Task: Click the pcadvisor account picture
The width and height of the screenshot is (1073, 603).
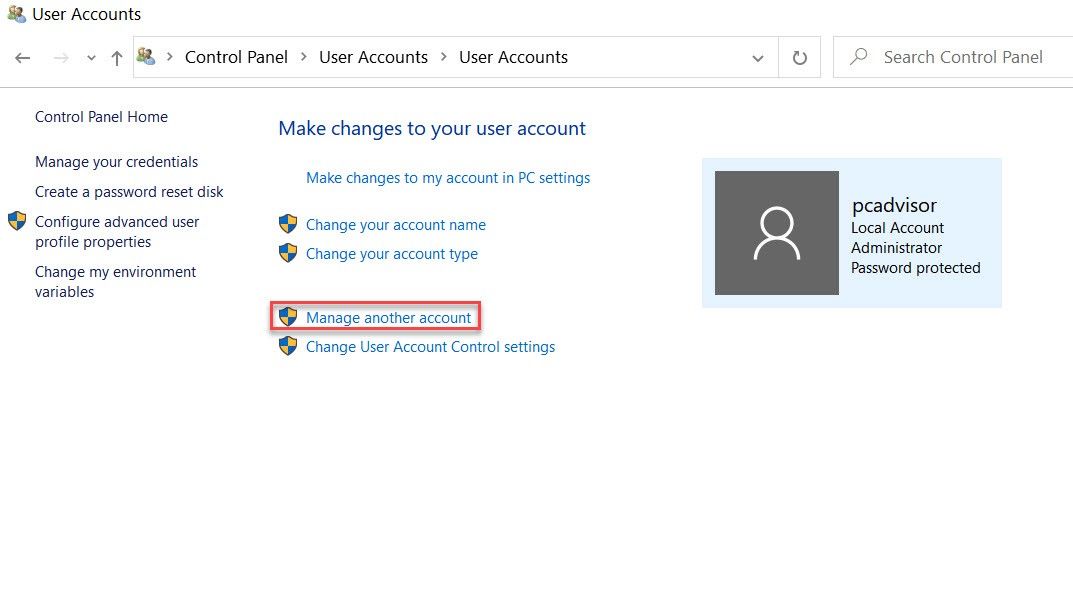Action: (x=776, y=232)
